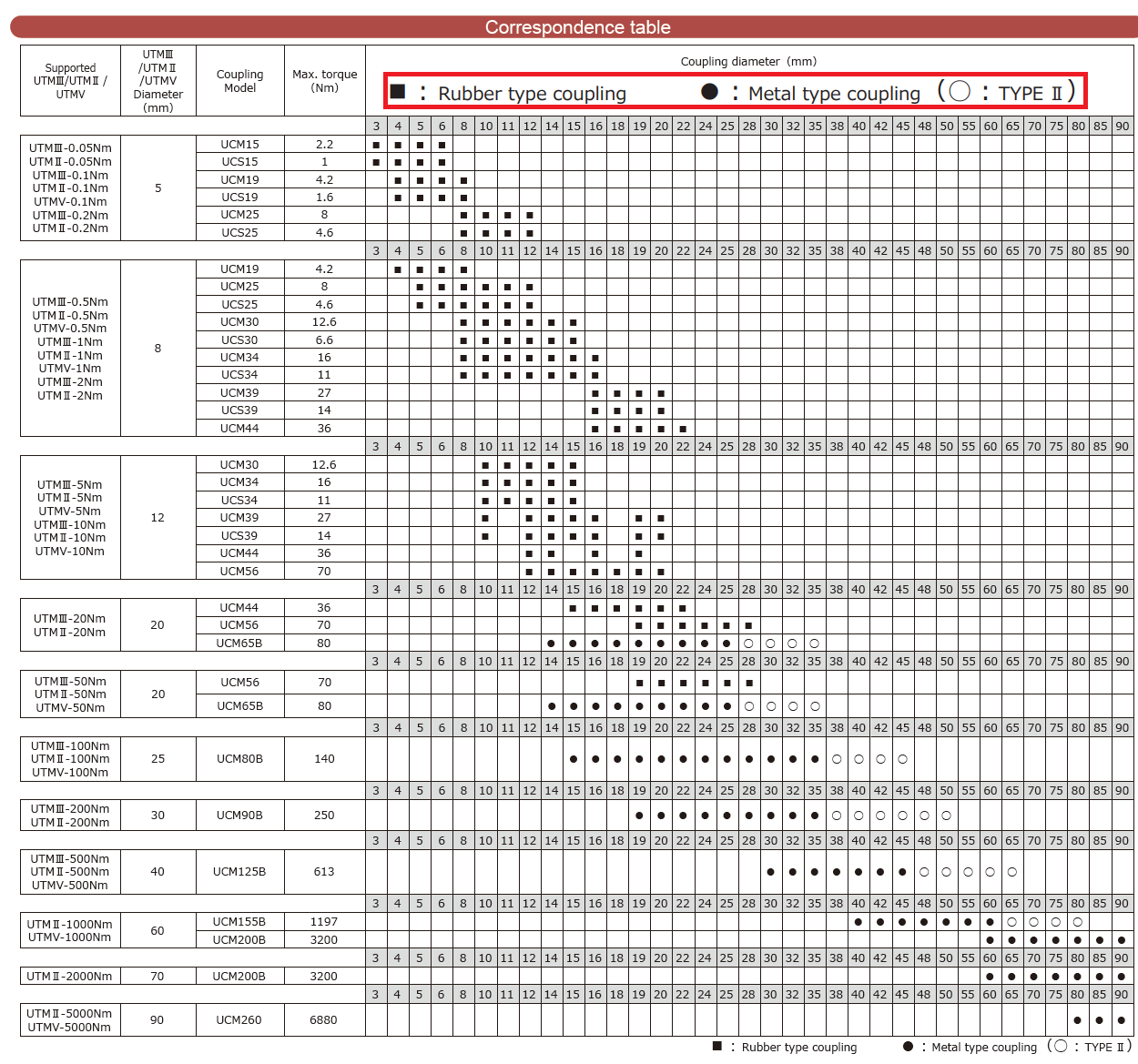Select the "Correspondence table" title
The height and width of the screenshot is (1064, 1138).
(578, 27)
